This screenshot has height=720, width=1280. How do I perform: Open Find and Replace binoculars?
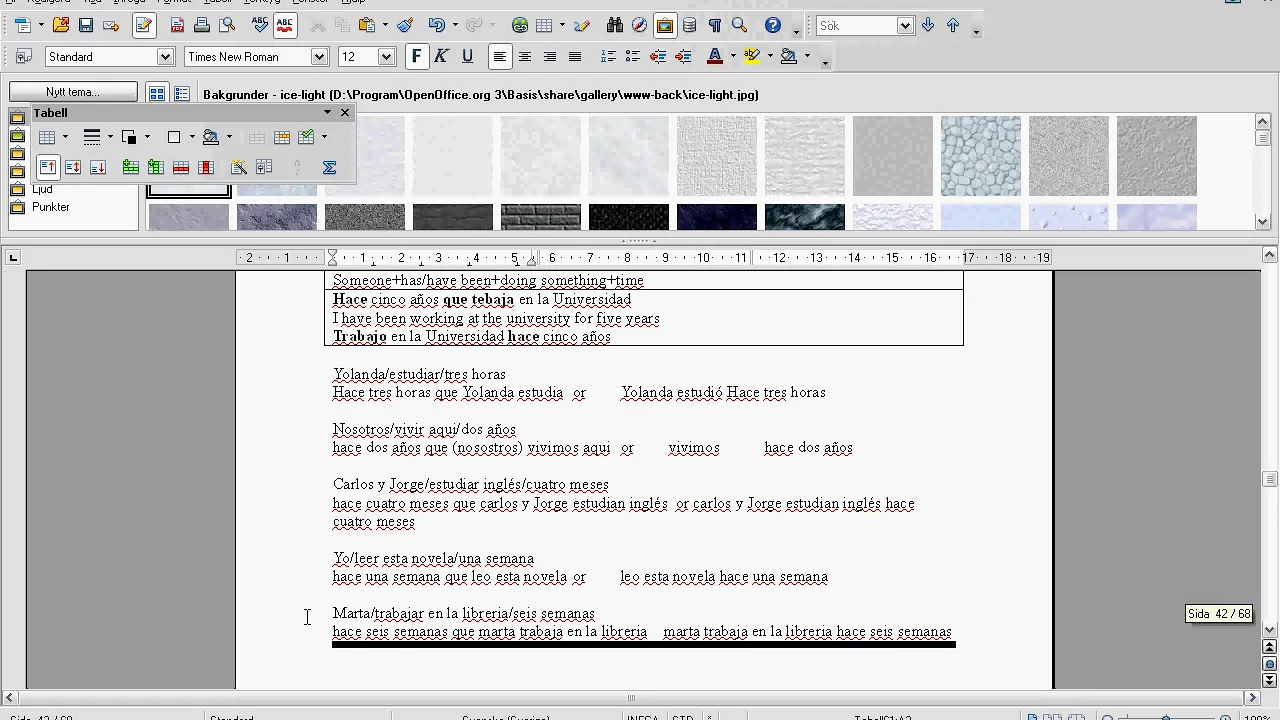615,25
